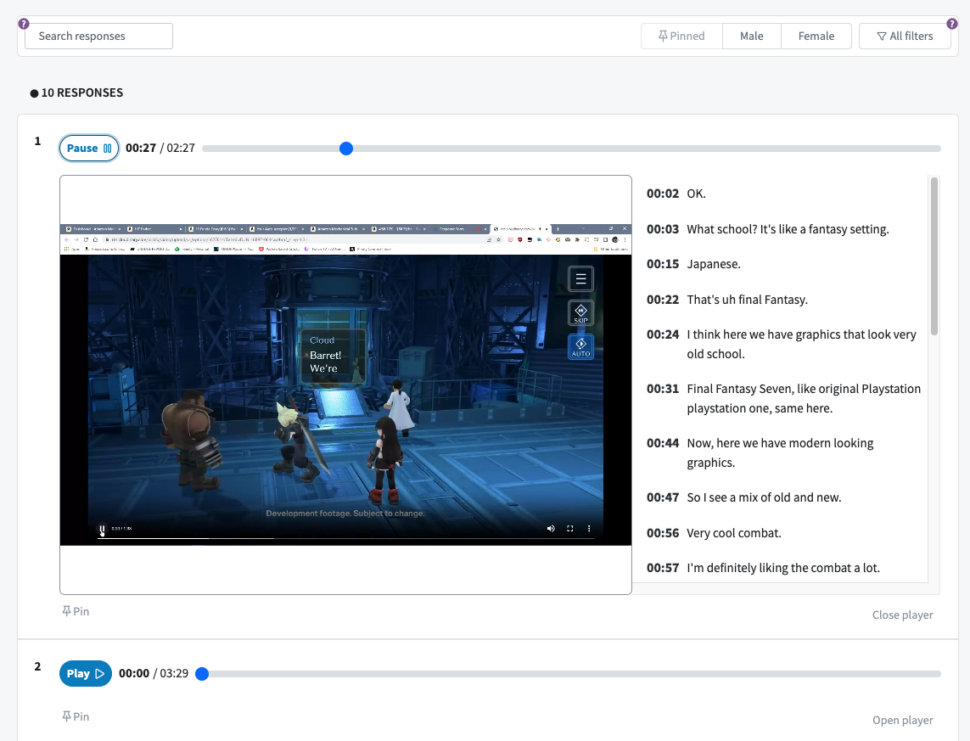Screen dimensions: 970x741
Task: Jump to transcript line 'Now, here we have modern looking graphics'
Action: [760, 453]
